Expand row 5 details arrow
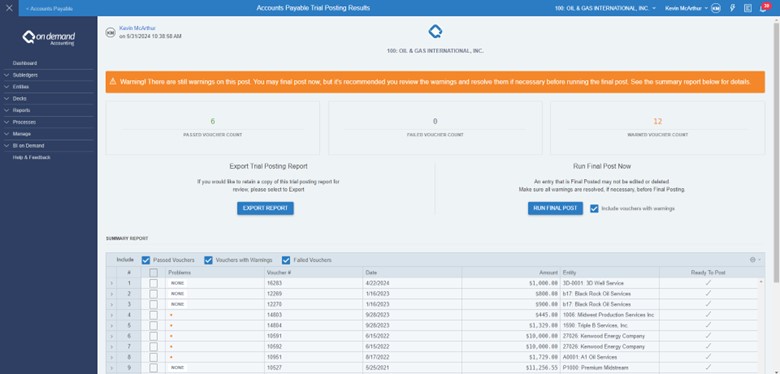 coord(111,326)
